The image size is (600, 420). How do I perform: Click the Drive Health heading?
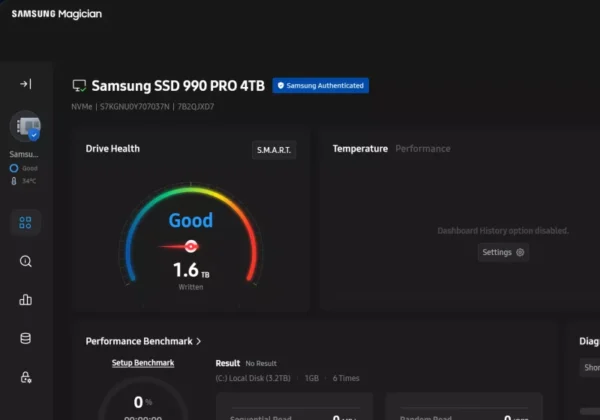[x=112, y=148]
